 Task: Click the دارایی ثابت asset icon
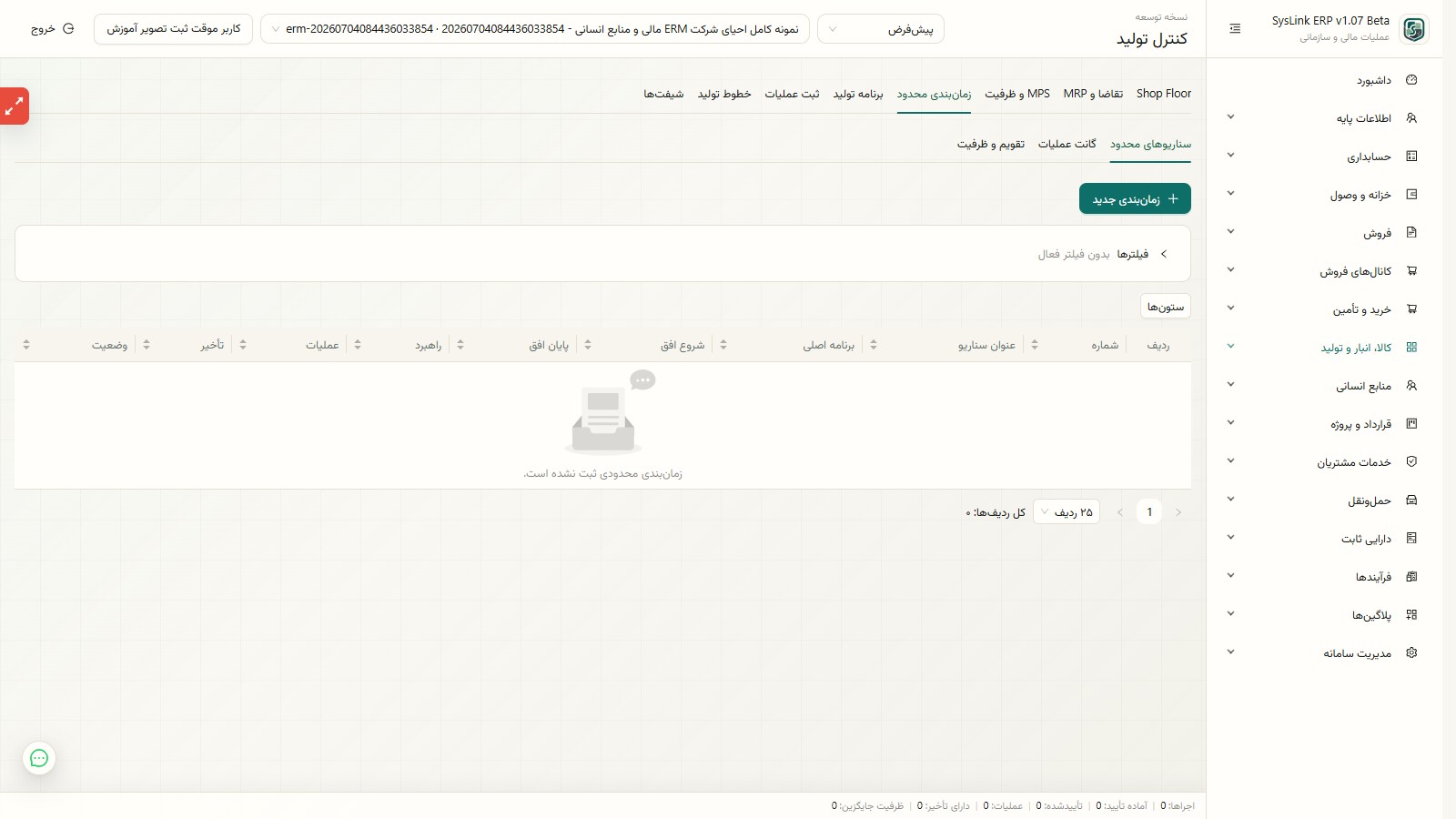[1411, 539]
